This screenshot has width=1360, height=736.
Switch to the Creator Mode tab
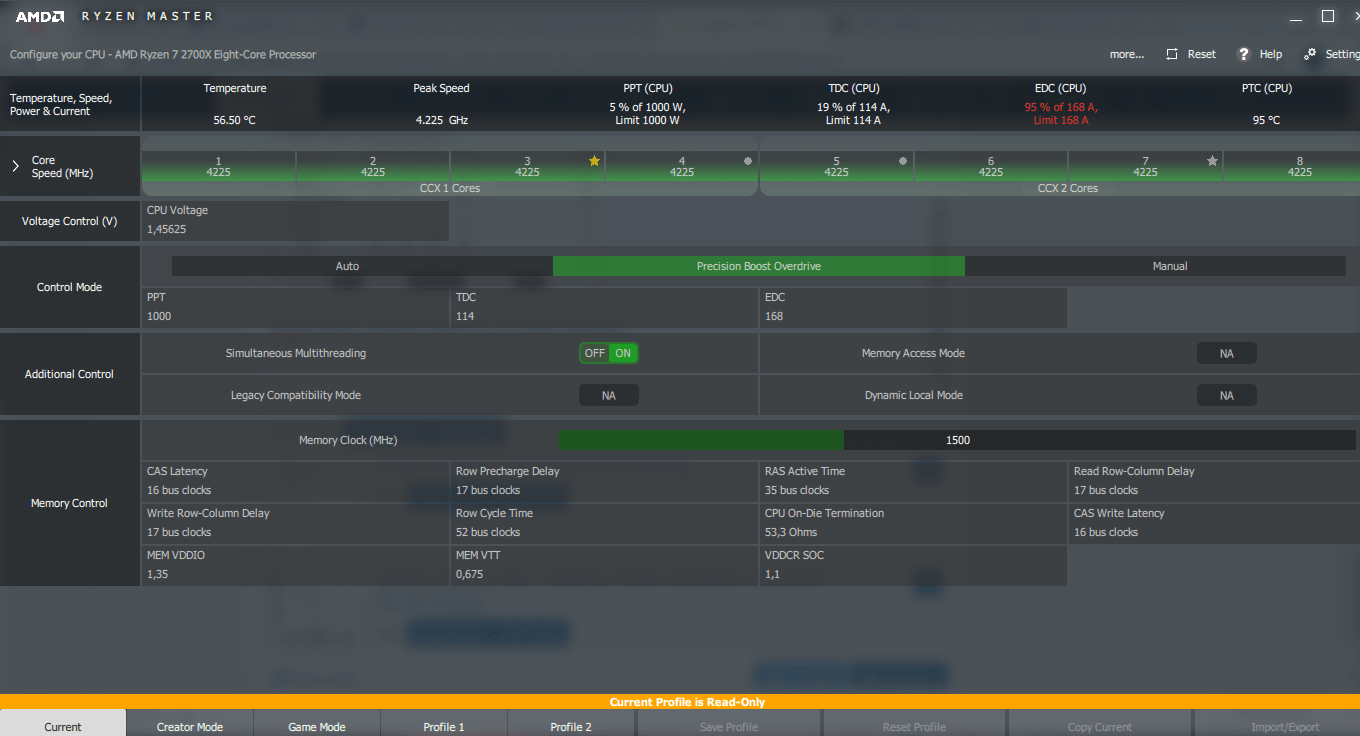(x=190, y=724)
